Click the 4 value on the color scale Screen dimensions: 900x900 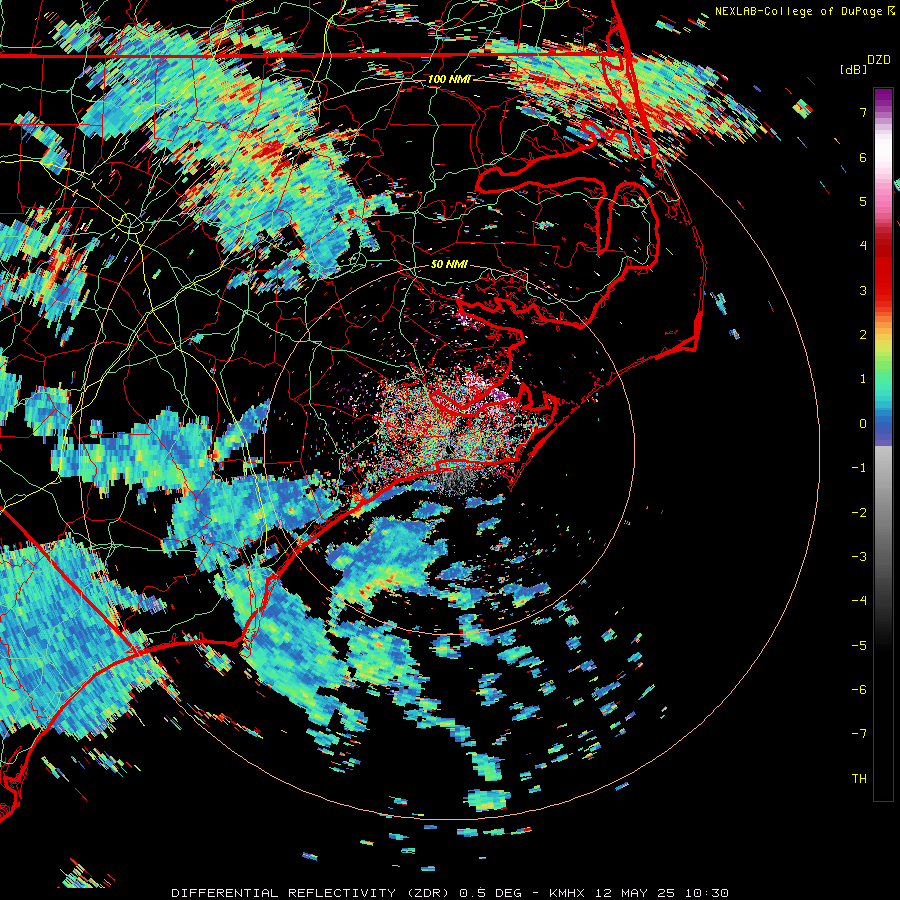(x=863, y=246)
